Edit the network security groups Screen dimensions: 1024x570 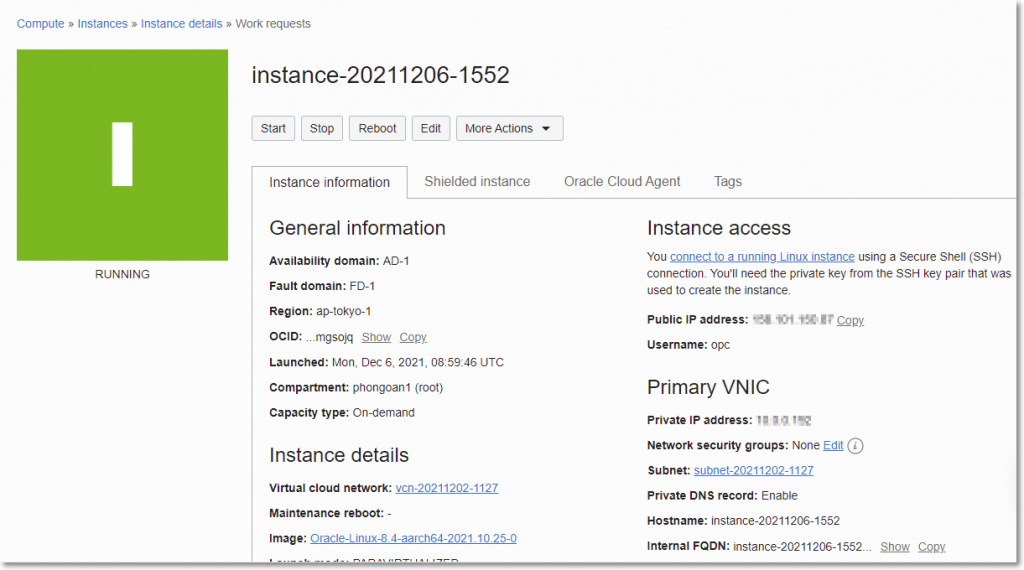833,446
